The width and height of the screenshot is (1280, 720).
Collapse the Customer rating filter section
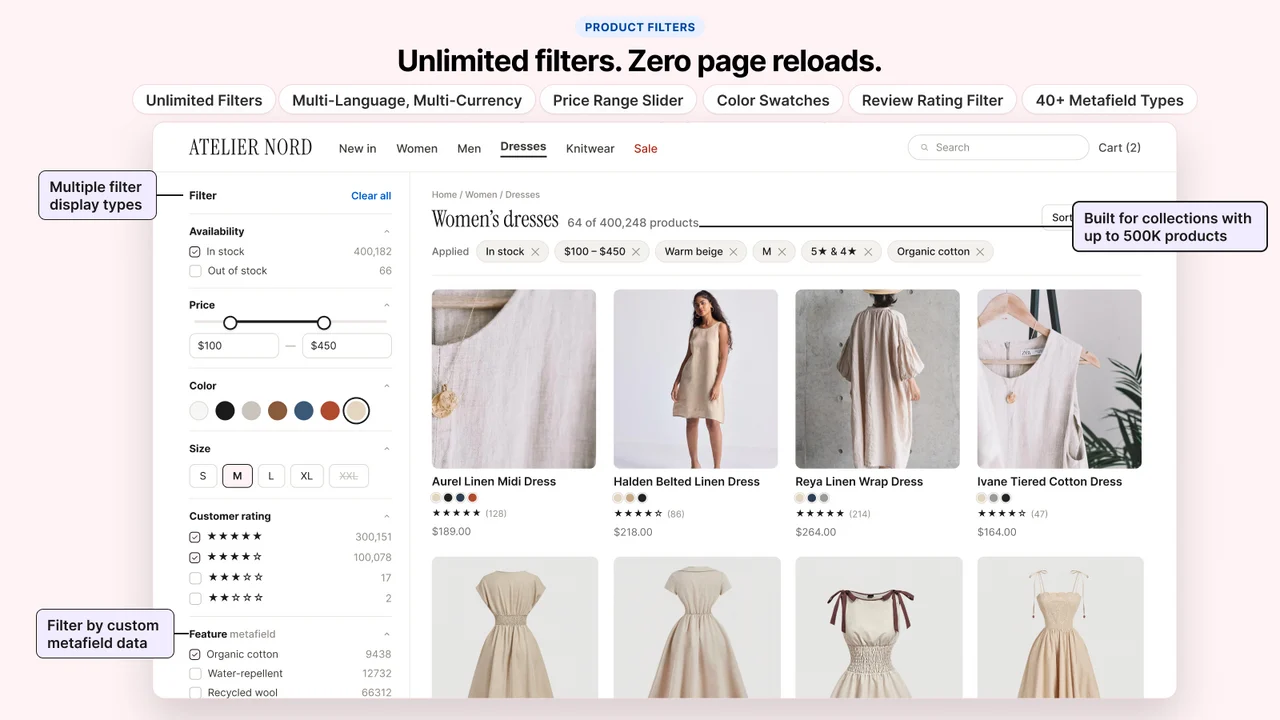click(x=387, y=517)
